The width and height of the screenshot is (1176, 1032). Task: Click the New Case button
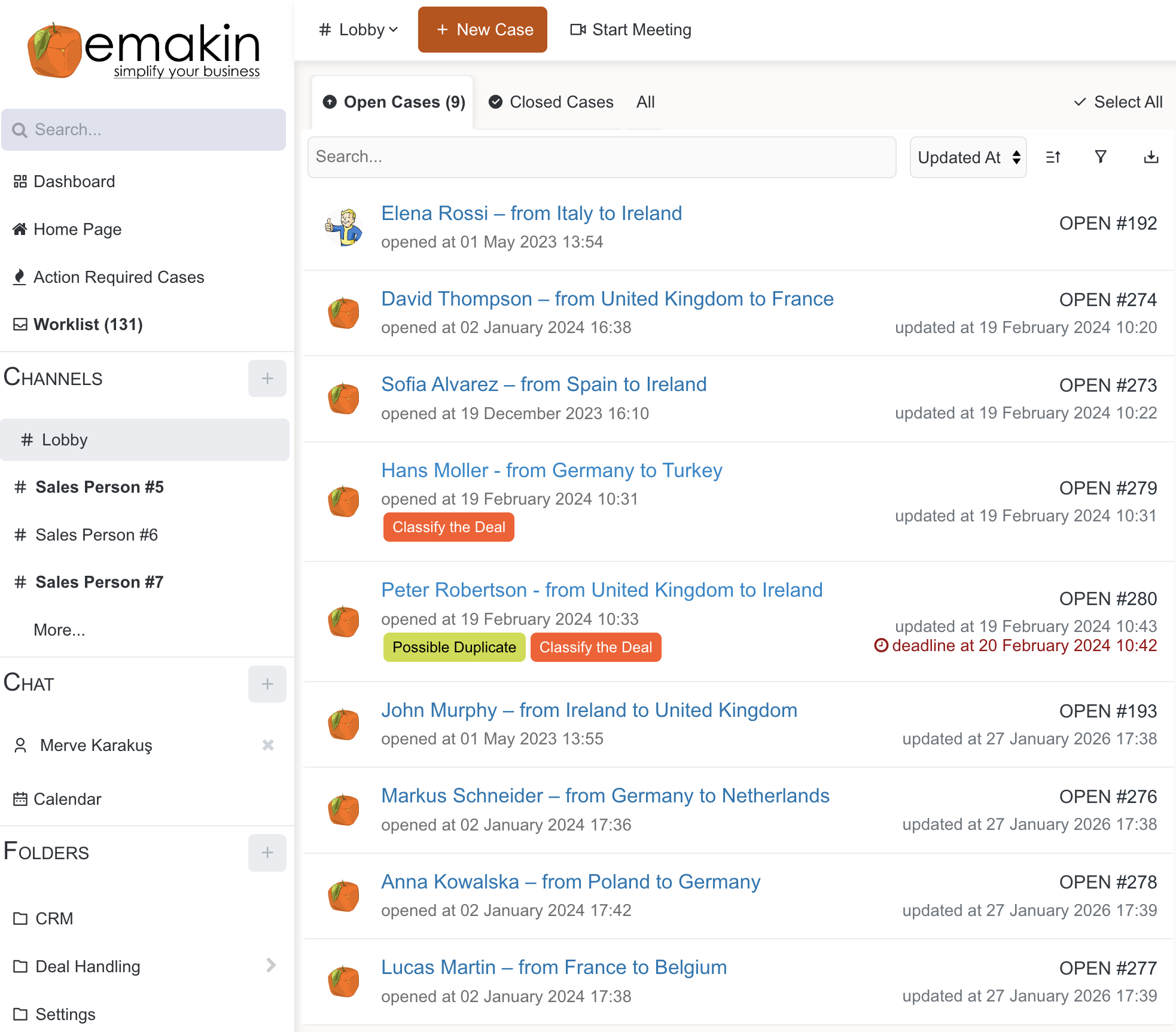coord(482,30)
